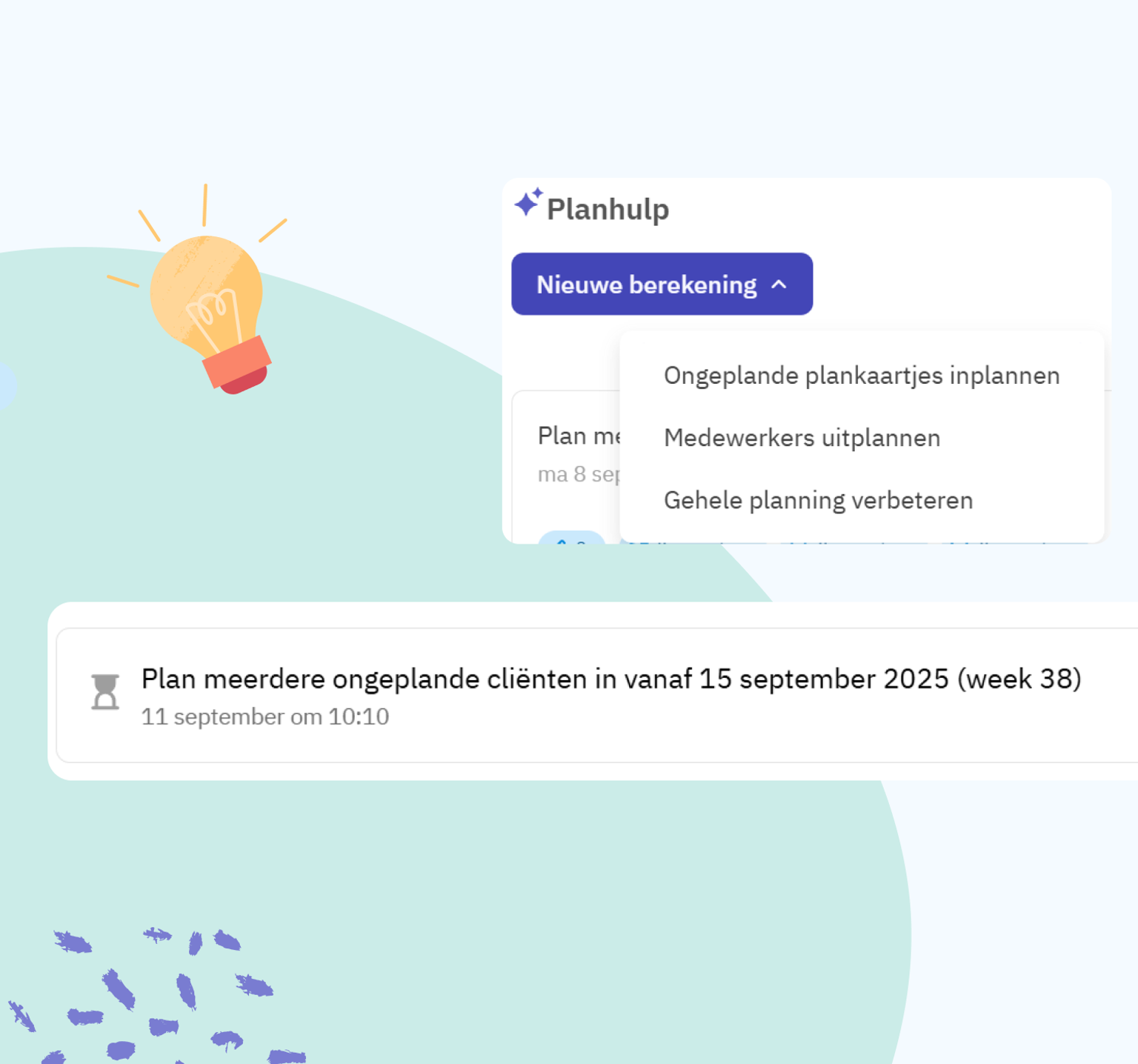
Task: Select Medewerkers uitplannen from the menu
Action: pos(802,438)
